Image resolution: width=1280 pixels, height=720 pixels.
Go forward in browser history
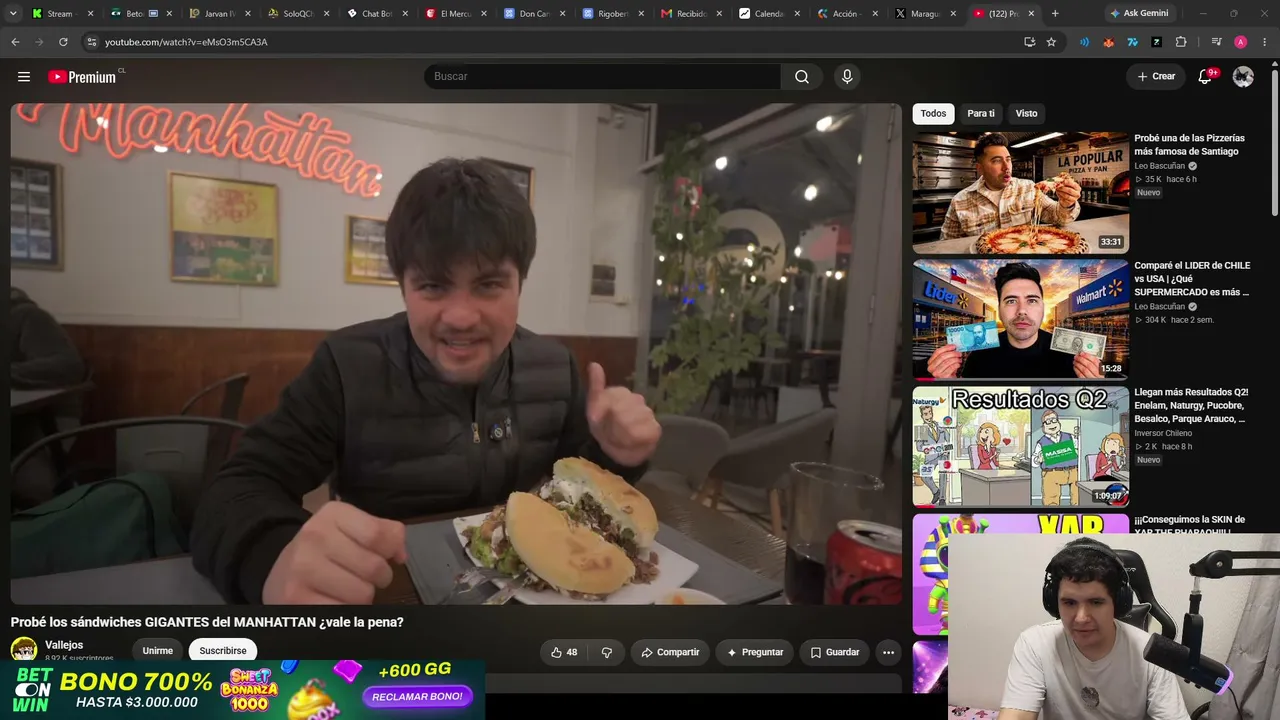[39, 42]
